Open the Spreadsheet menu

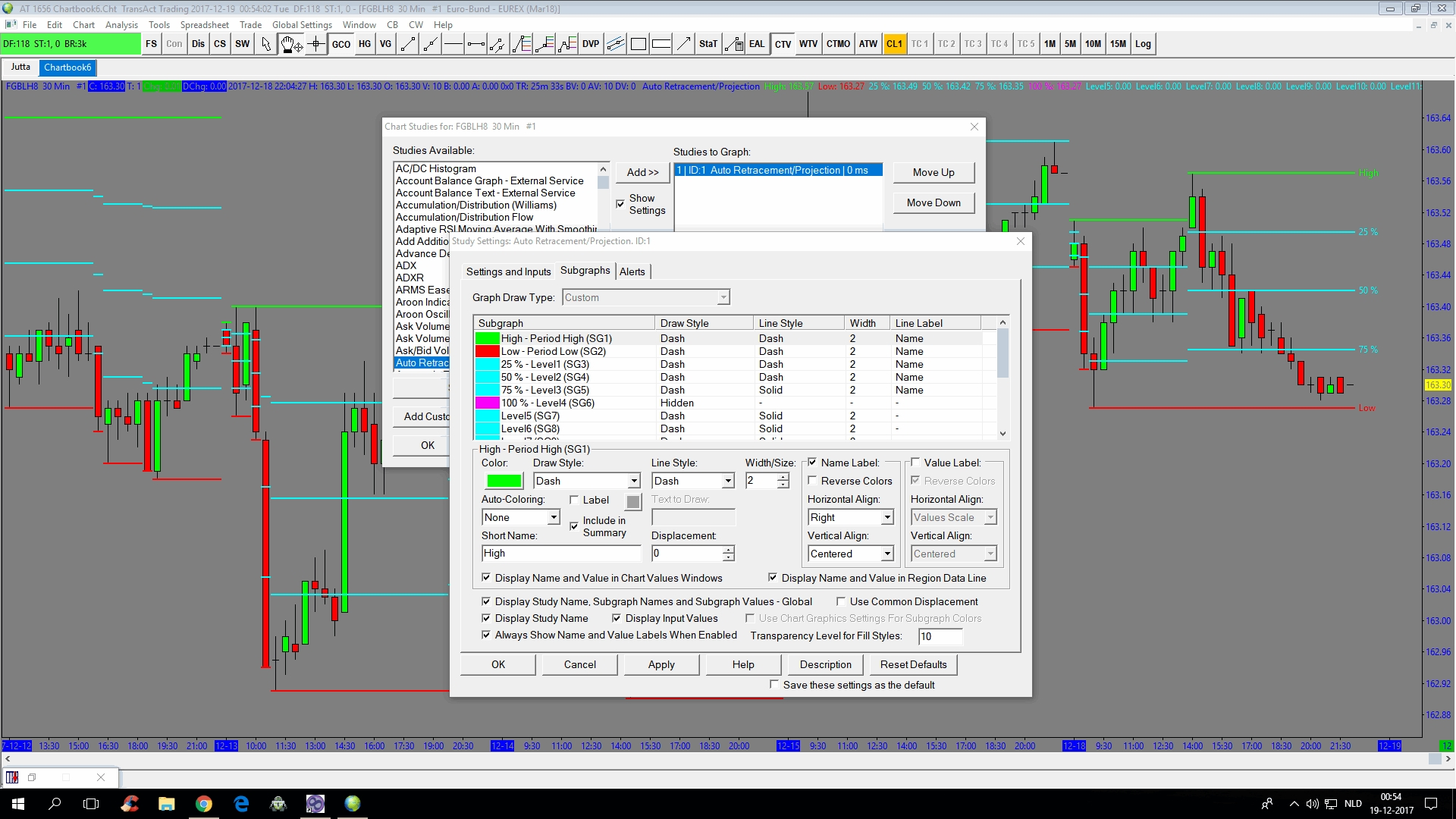point(204,25)
